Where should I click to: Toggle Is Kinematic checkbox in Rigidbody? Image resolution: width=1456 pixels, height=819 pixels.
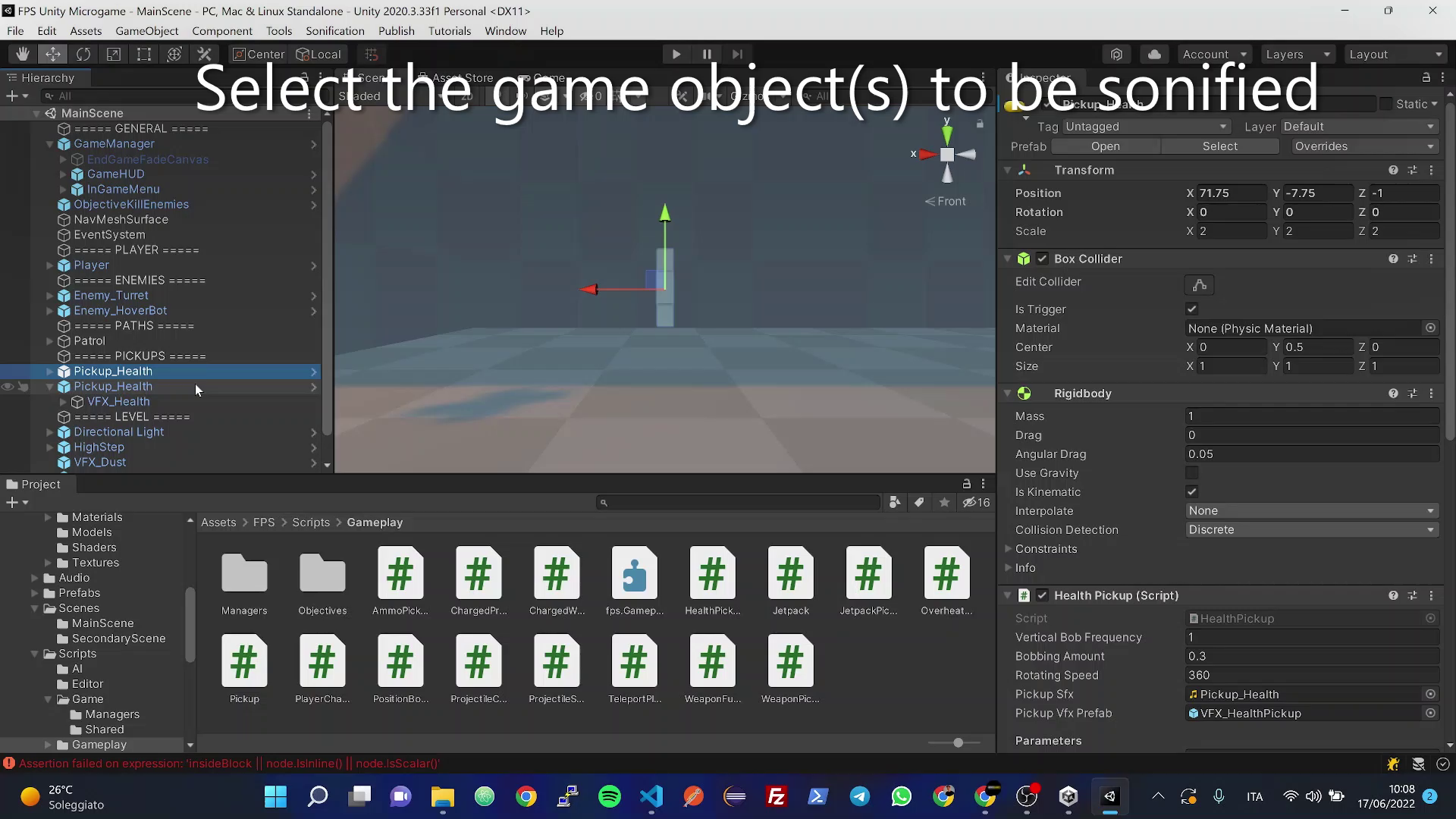click(x=1192, y=492)
